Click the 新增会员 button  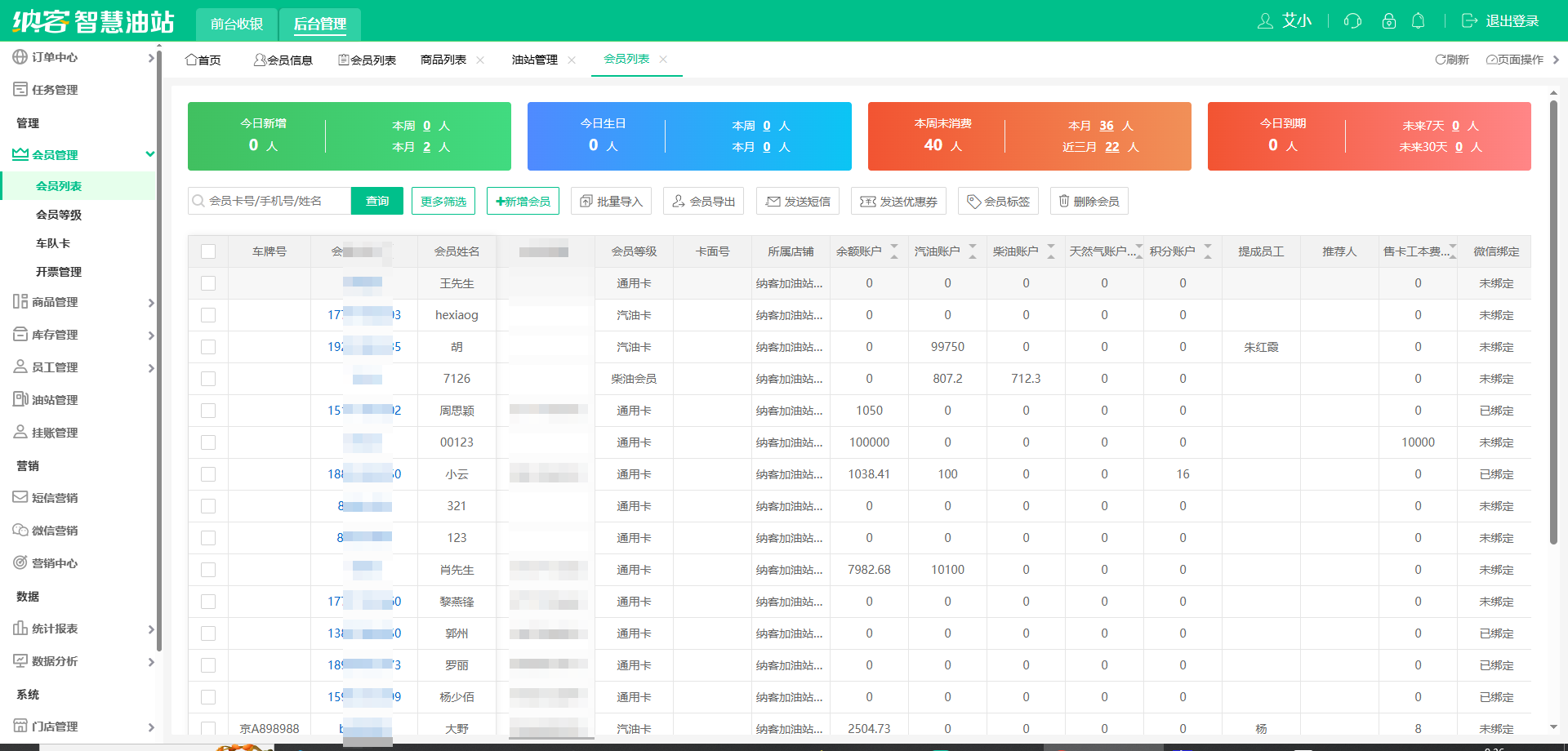(523, 201)
